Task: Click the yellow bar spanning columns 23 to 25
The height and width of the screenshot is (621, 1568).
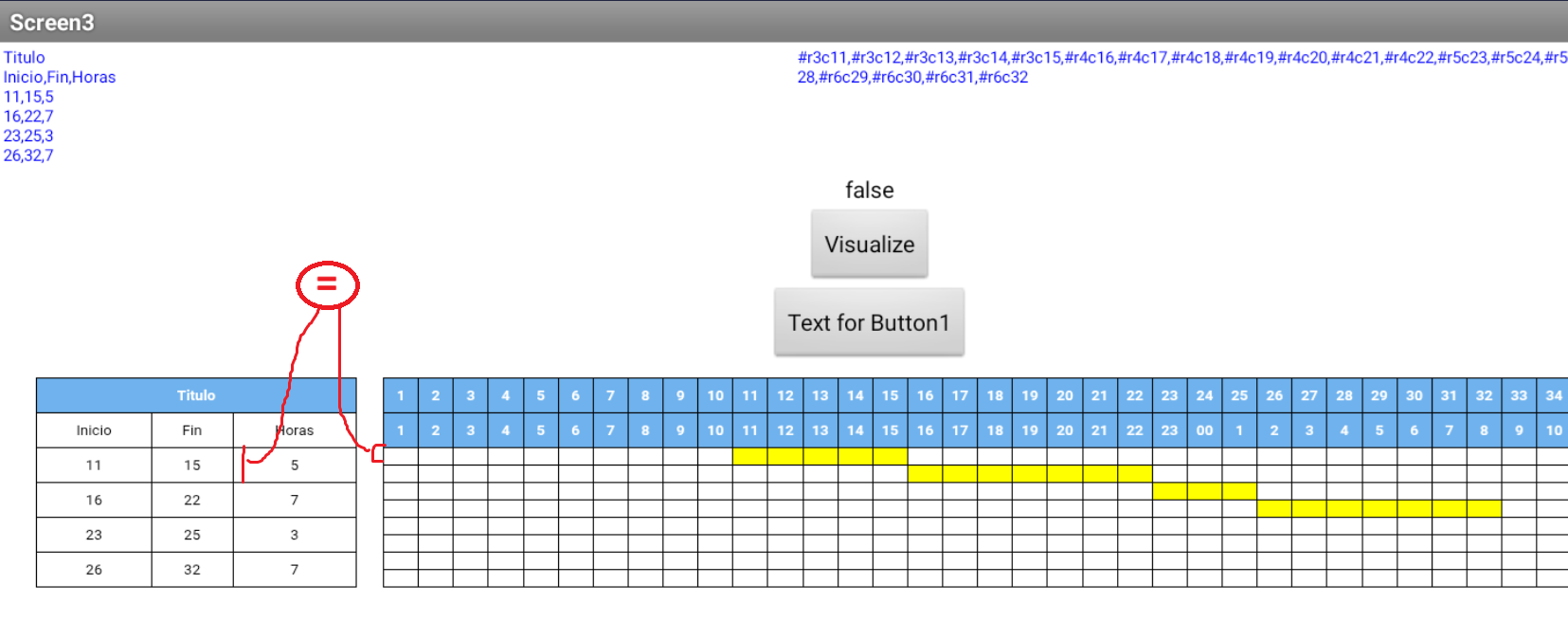Action: point(1204,490)
